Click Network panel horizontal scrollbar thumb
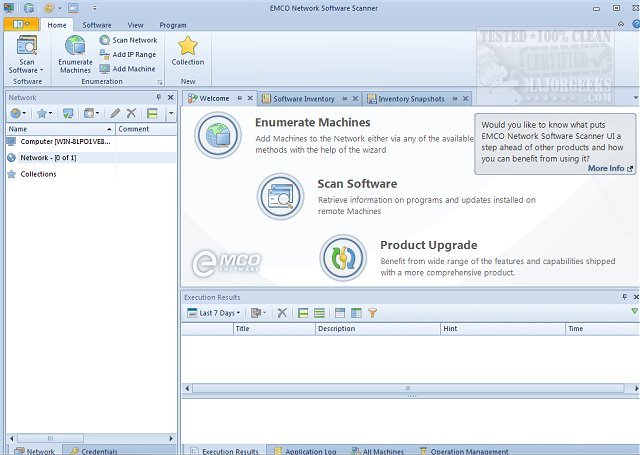Viewport: 640px width, 455px height. click(x=50, y=438)
